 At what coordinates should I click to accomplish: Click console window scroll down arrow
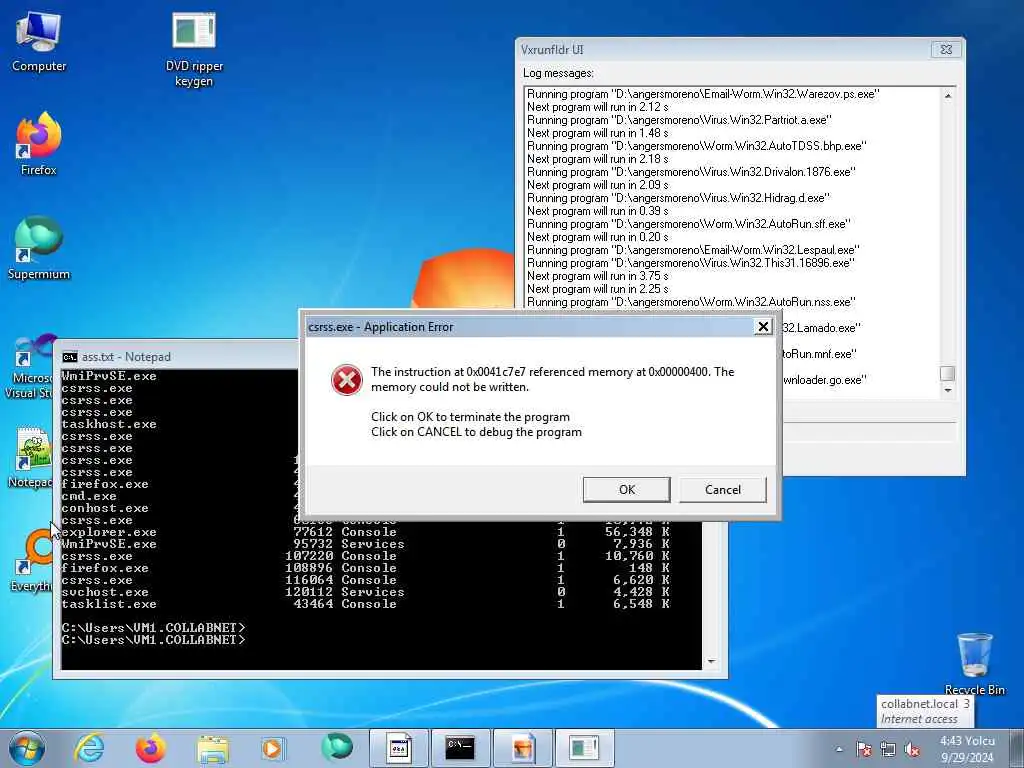pyautogui.click(x=711, y=662)
